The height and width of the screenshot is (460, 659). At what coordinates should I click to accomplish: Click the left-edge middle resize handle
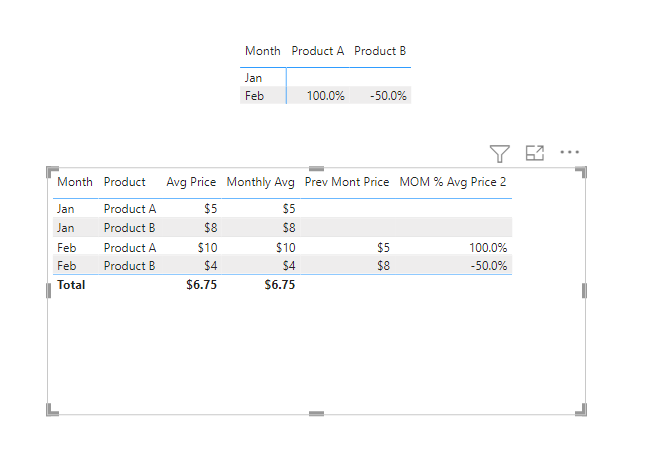(48, 291)
